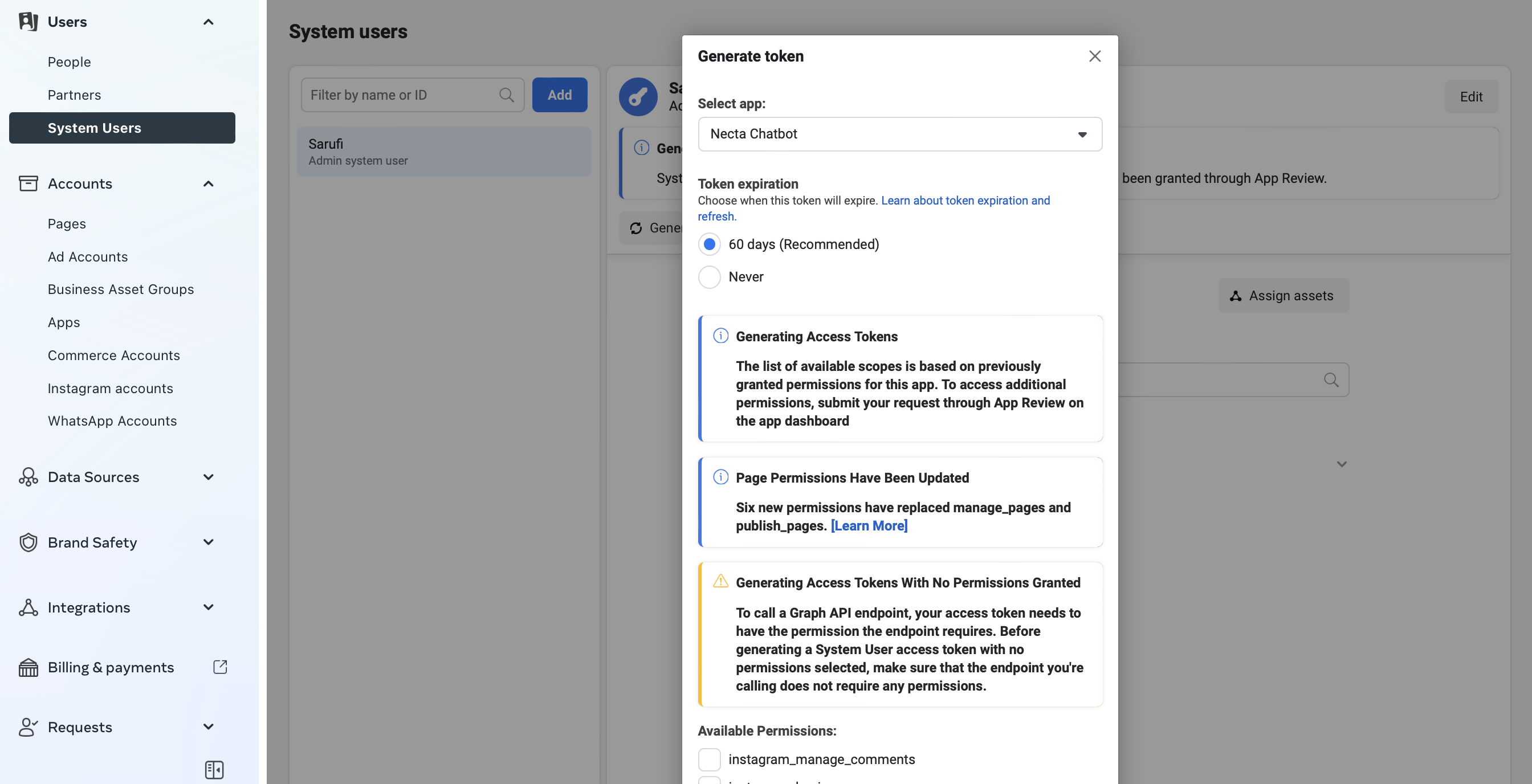Screen dimensions: 1532x784
Task: Click the People menu item in sidebar
Action: coord(68,61)
